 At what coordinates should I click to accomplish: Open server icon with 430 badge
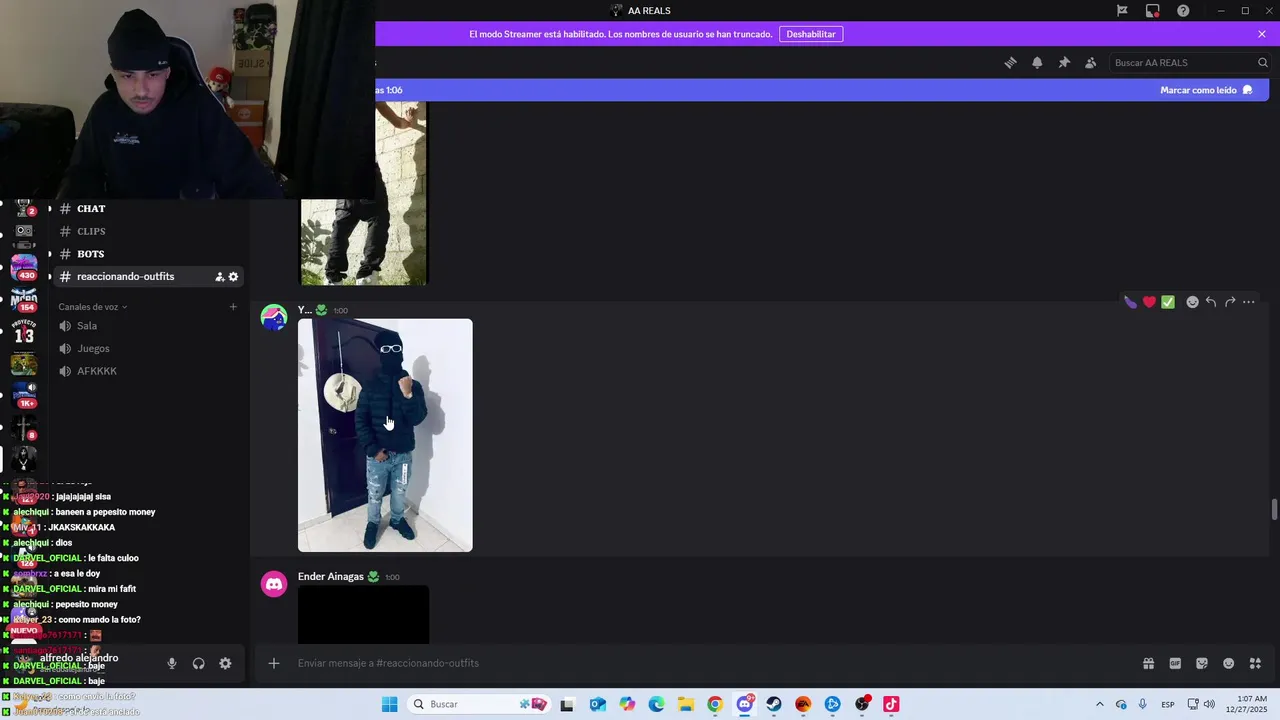coord(24,267)
